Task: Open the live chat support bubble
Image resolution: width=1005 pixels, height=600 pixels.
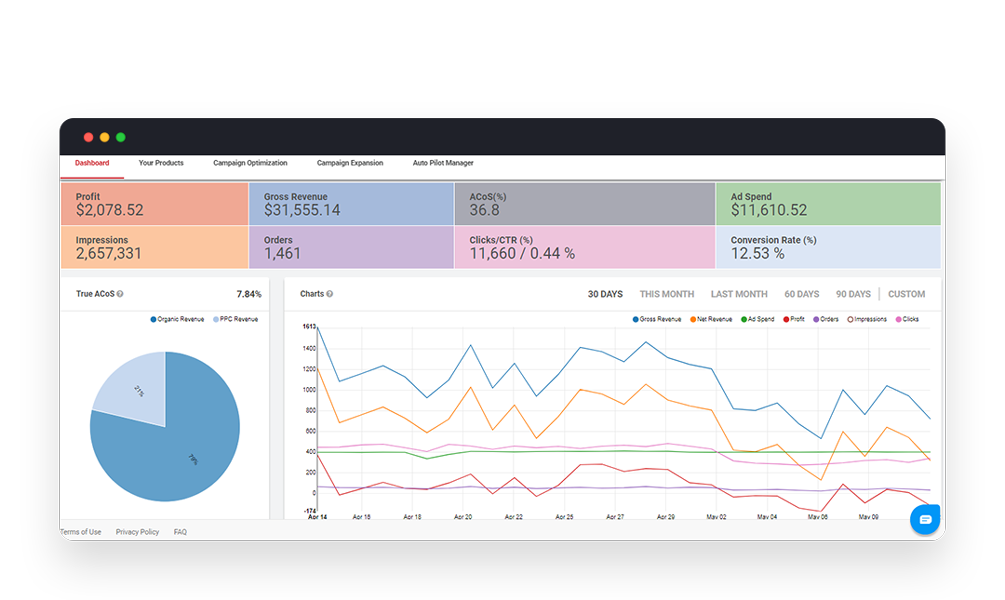Action: click(x=924, y=520)
